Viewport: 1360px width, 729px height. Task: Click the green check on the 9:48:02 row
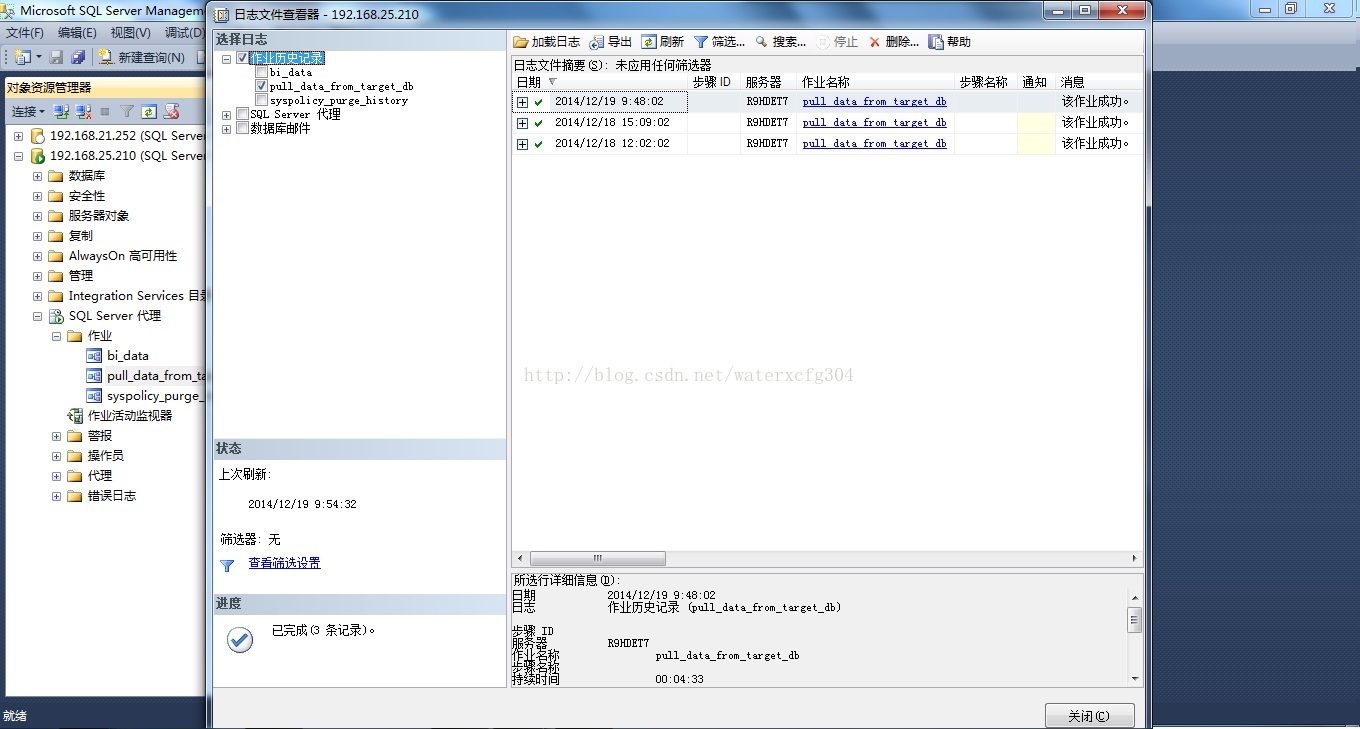coord(539,102)
